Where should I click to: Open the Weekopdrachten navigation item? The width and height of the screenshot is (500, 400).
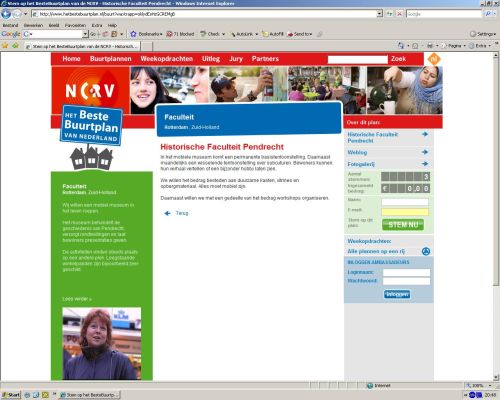[x=167, y=59]
